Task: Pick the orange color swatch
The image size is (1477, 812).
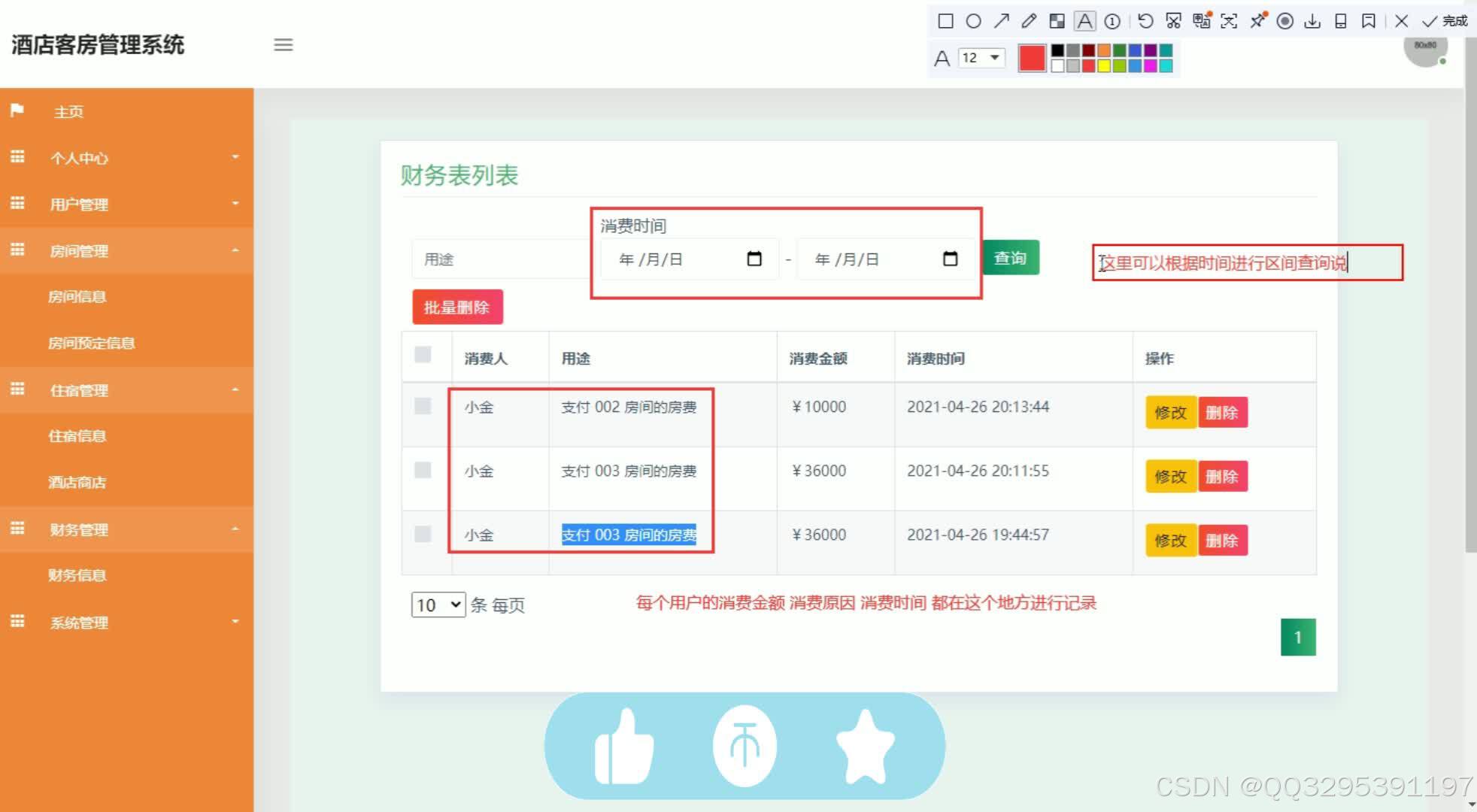Action: pyautogui.click(x=1103, y=50)
